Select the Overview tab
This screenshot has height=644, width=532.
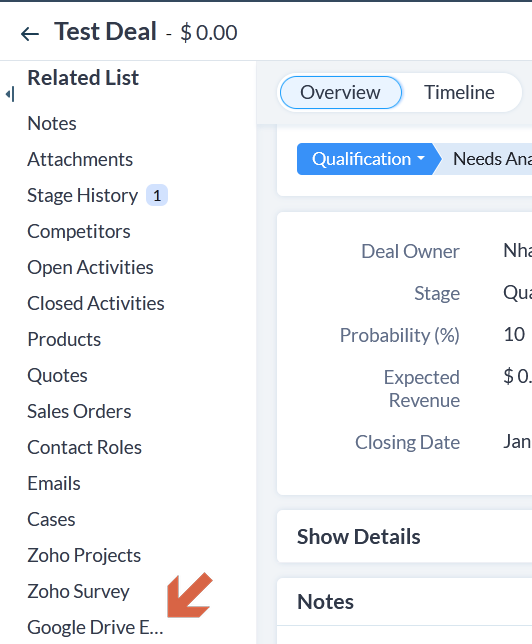[x=340, y=92]
